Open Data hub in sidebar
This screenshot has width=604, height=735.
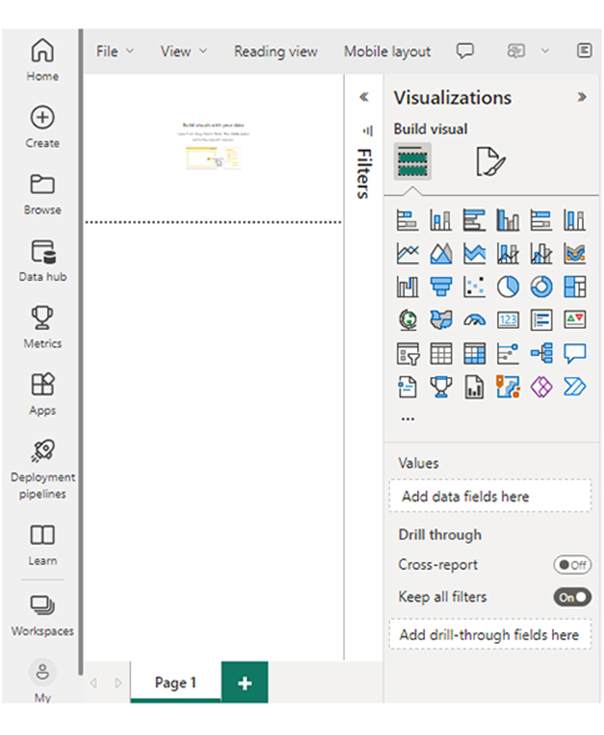pyautogui.click(x=43, y=261)
